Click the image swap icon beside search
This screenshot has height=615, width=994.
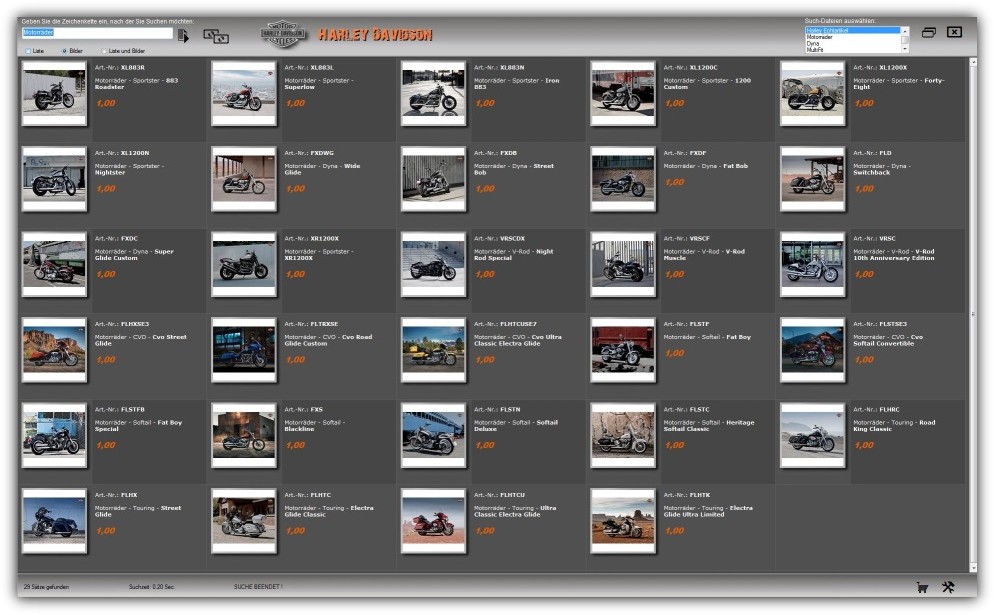(x=216, y=36)
